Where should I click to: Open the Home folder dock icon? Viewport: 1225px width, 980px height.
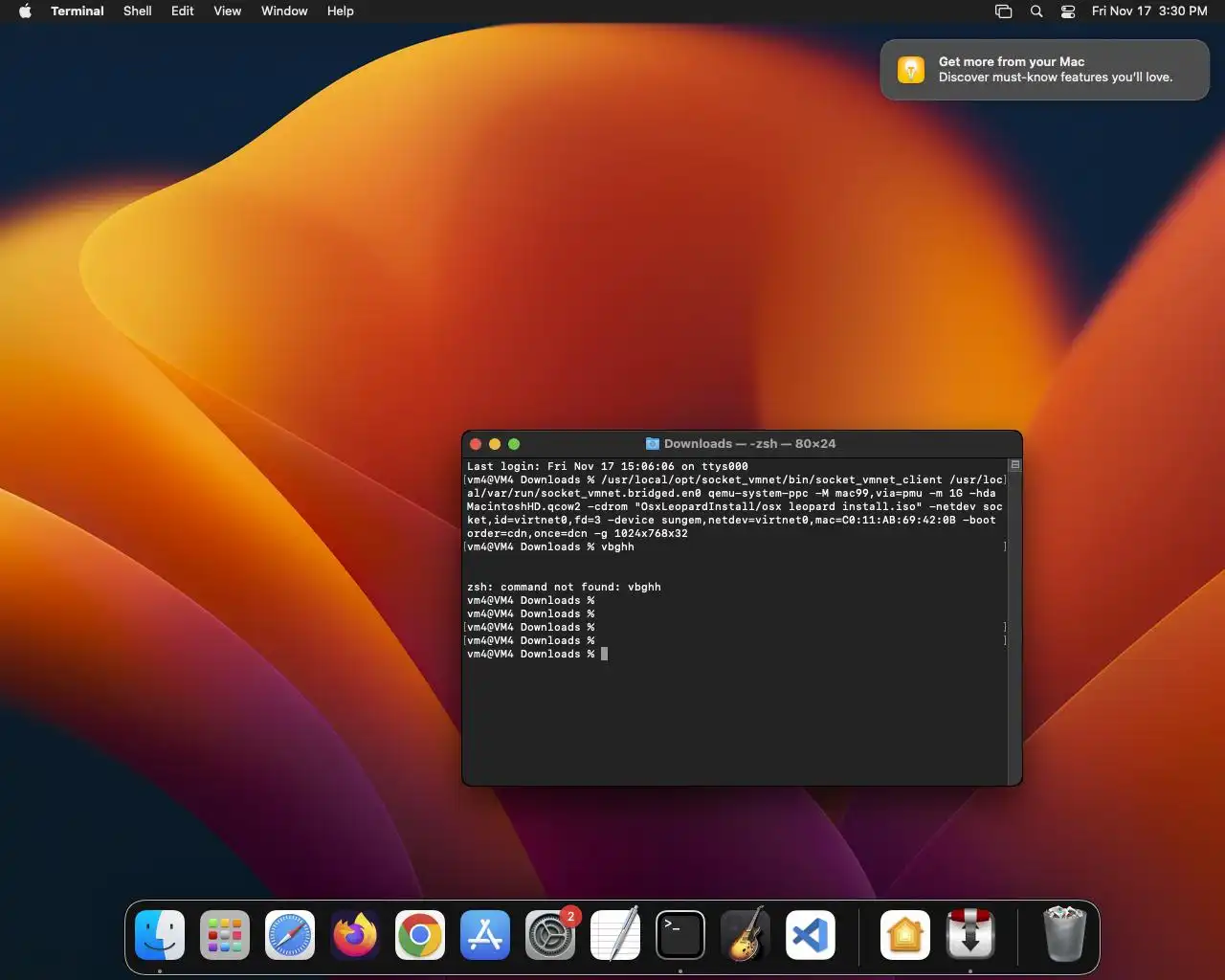point(905,935)
